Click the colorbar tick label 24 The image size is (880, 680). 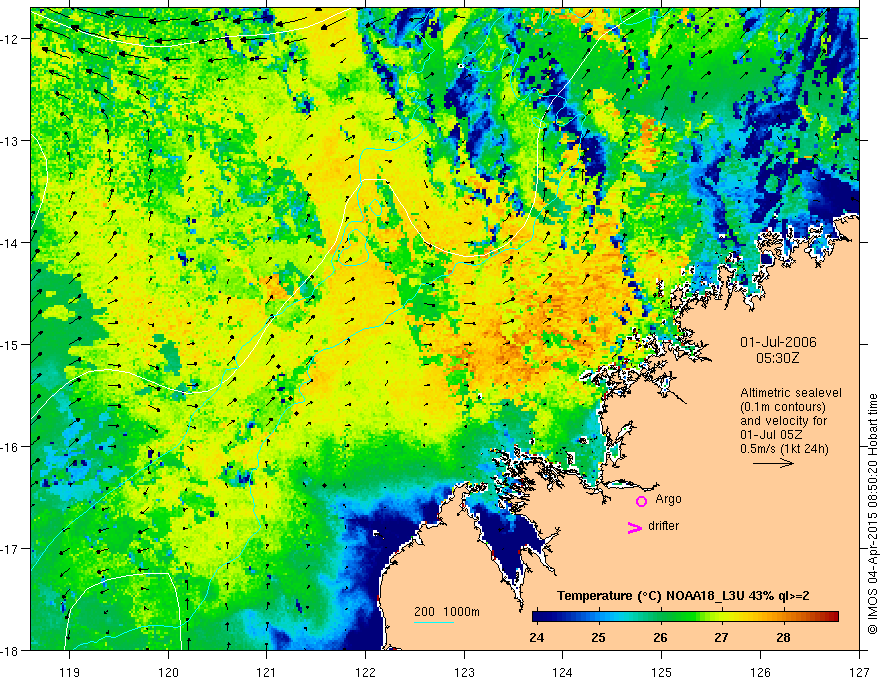tap(537, 637)
